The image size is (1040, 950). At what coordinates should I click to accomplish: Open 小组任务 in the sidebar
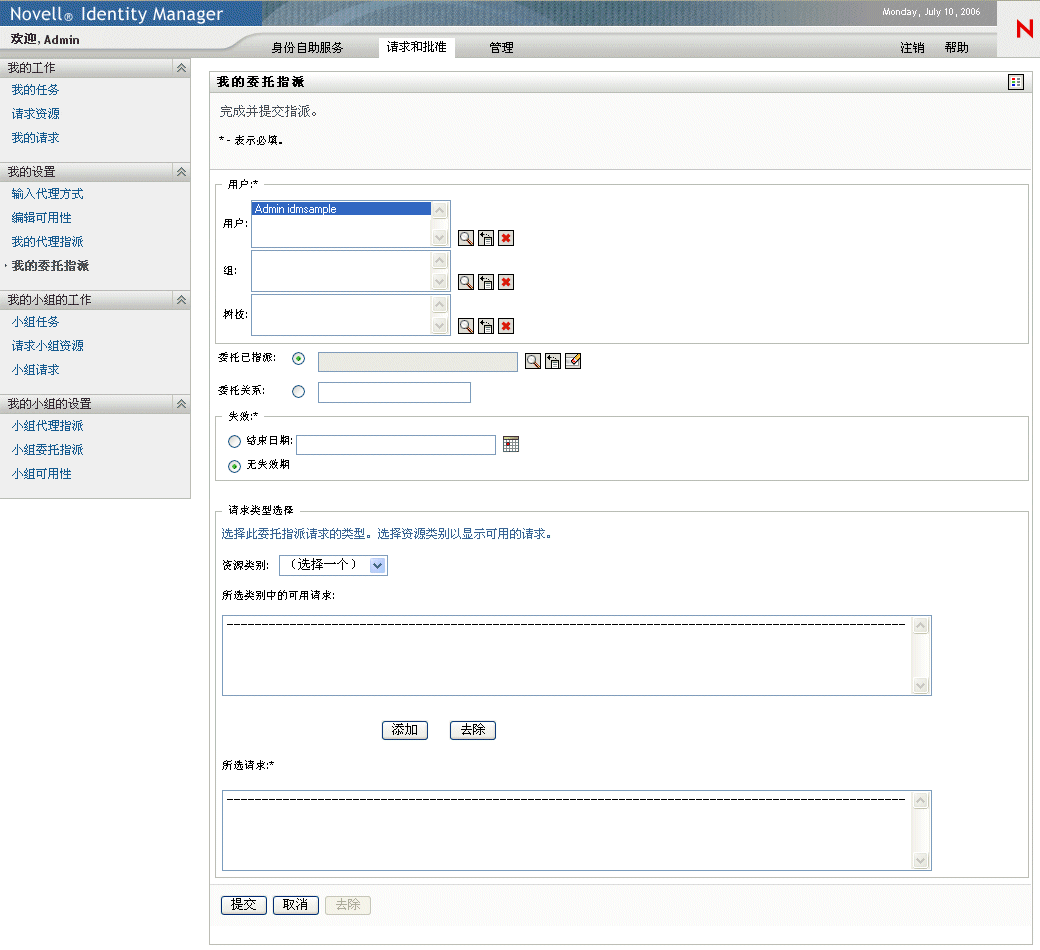[x=35, y=322]
